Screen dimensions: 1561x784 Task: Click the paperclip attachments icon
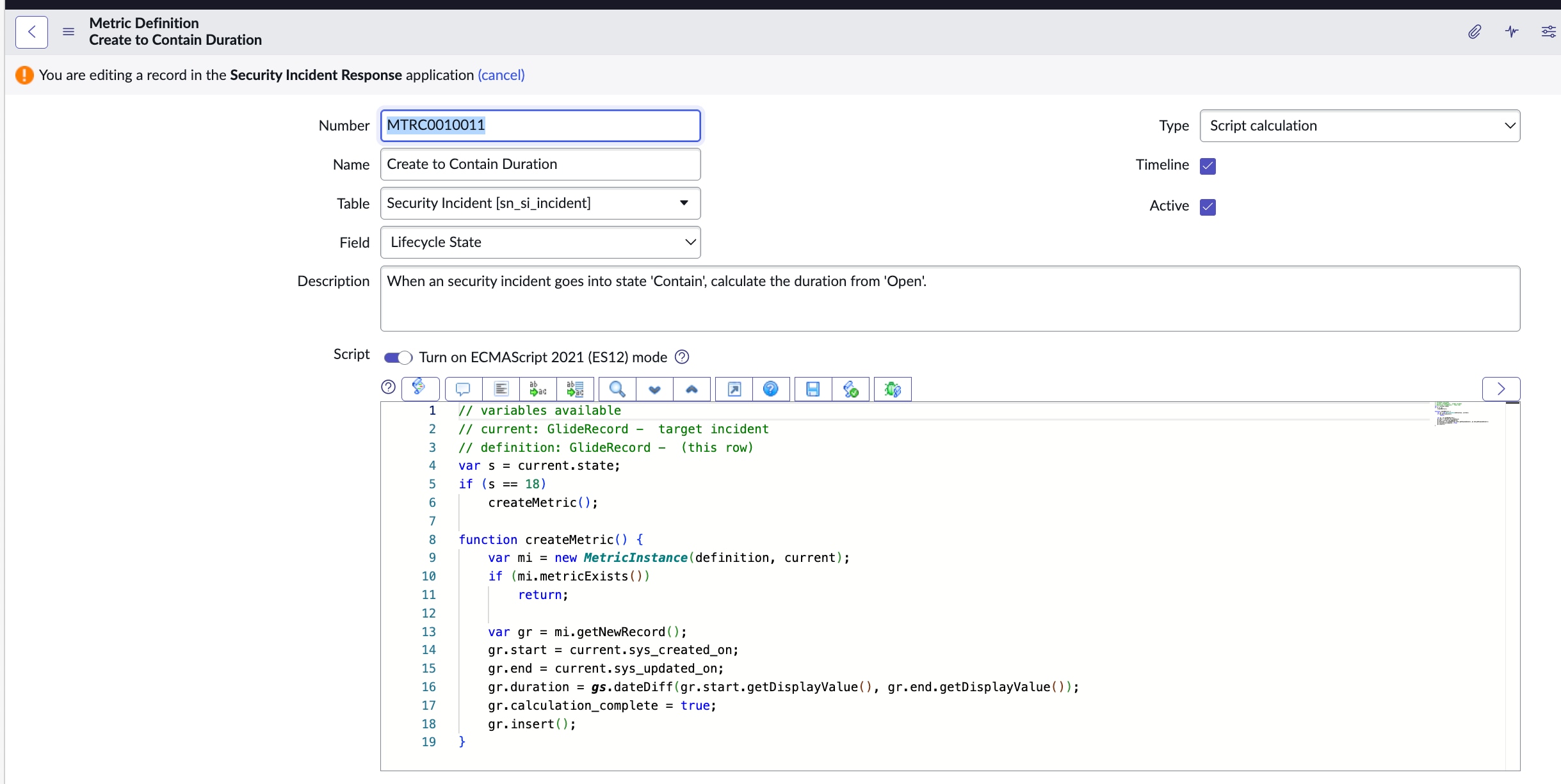(x=1475, y=32)
